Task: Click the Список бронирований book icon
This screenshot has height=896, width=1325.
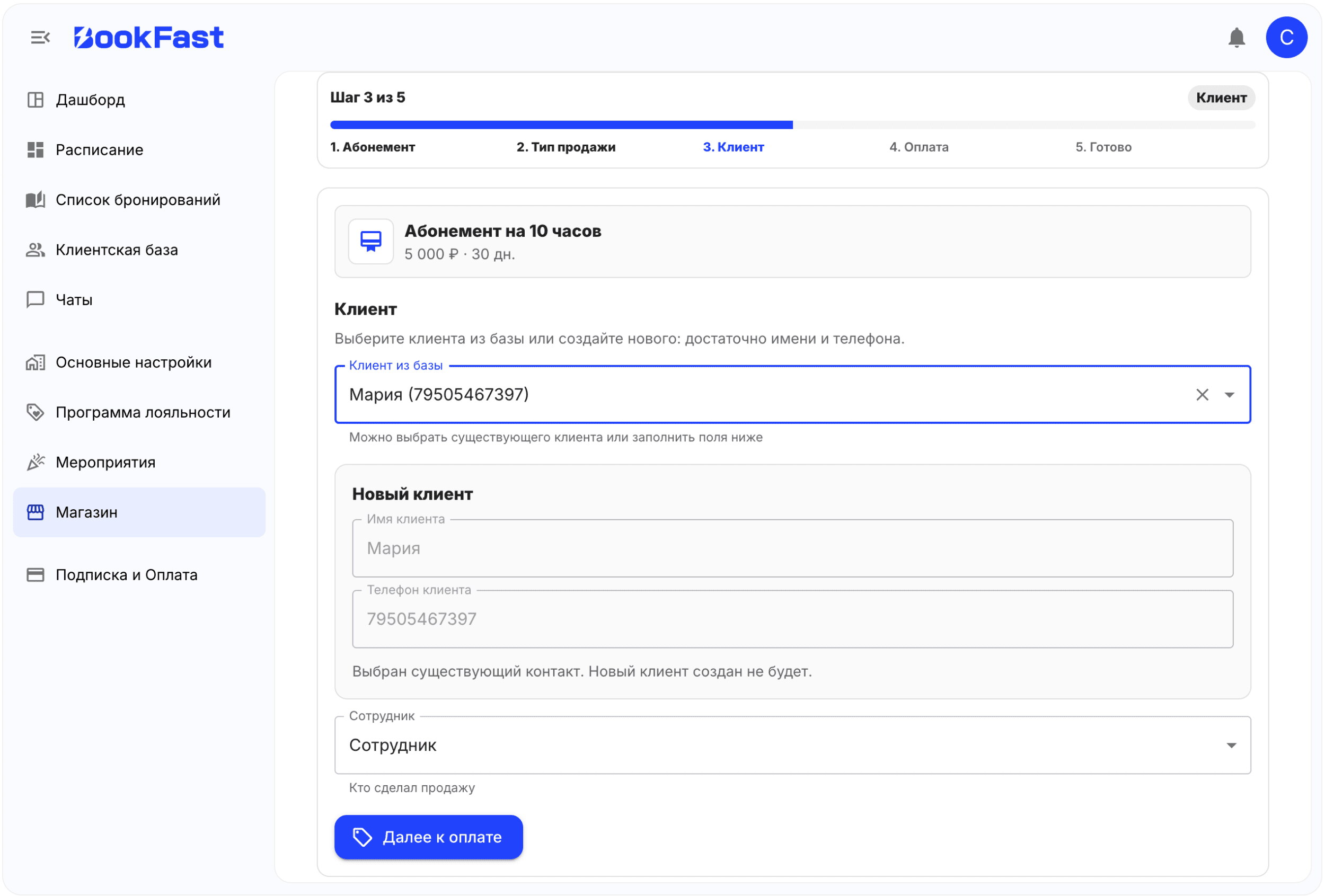Action: coord(36,200)
